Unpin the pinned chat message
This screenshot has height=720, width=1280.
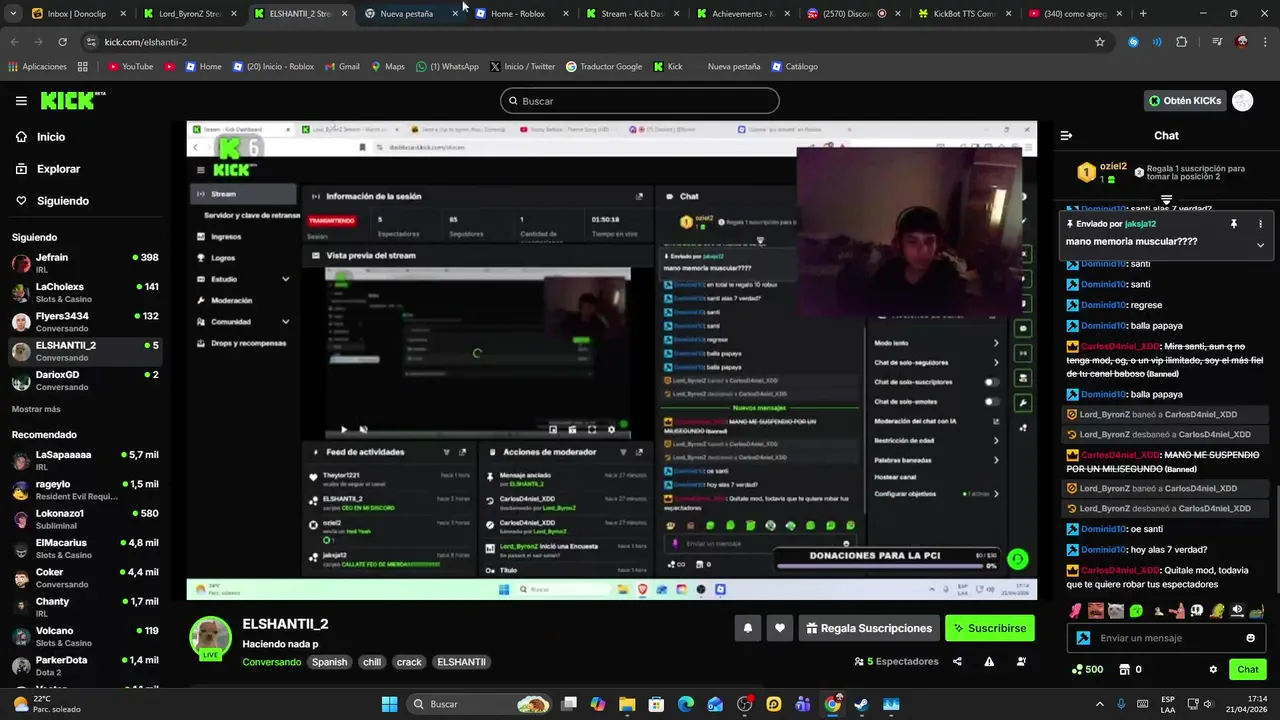coord(1234,224)
